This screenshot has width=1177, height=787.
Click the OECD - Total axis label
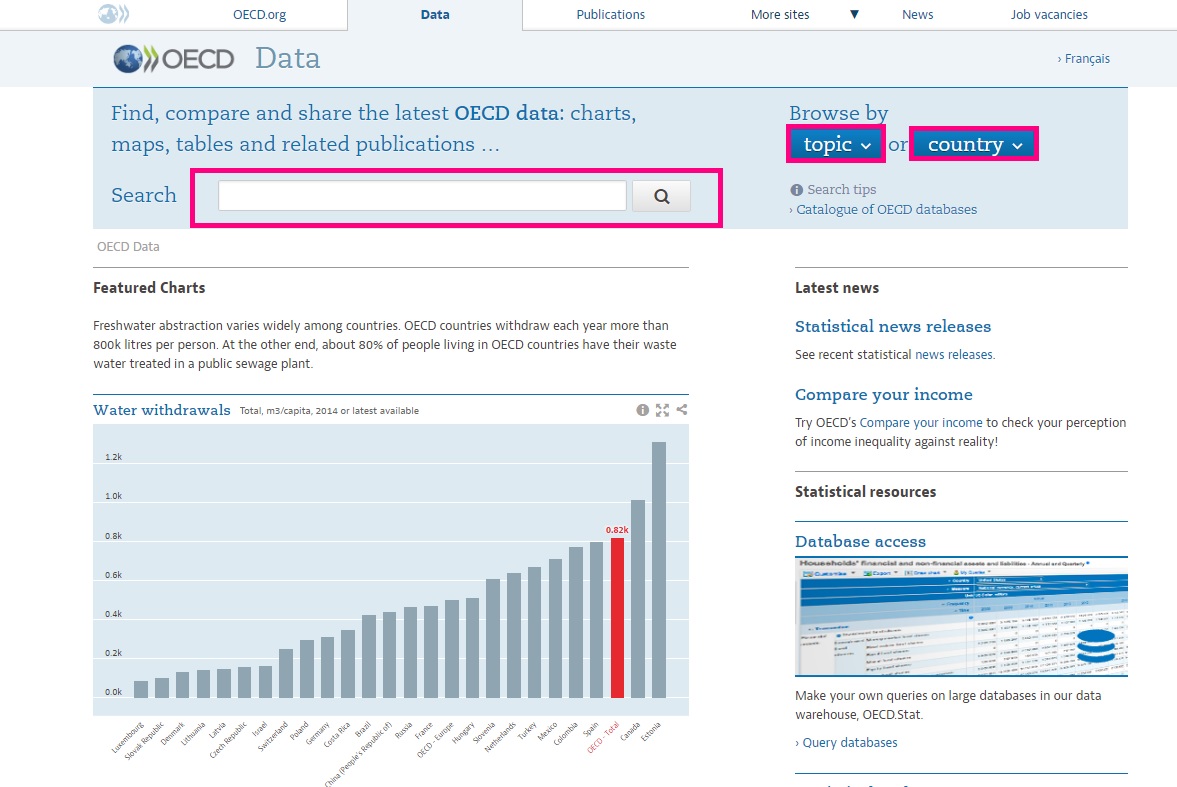[x=604, y=737]
